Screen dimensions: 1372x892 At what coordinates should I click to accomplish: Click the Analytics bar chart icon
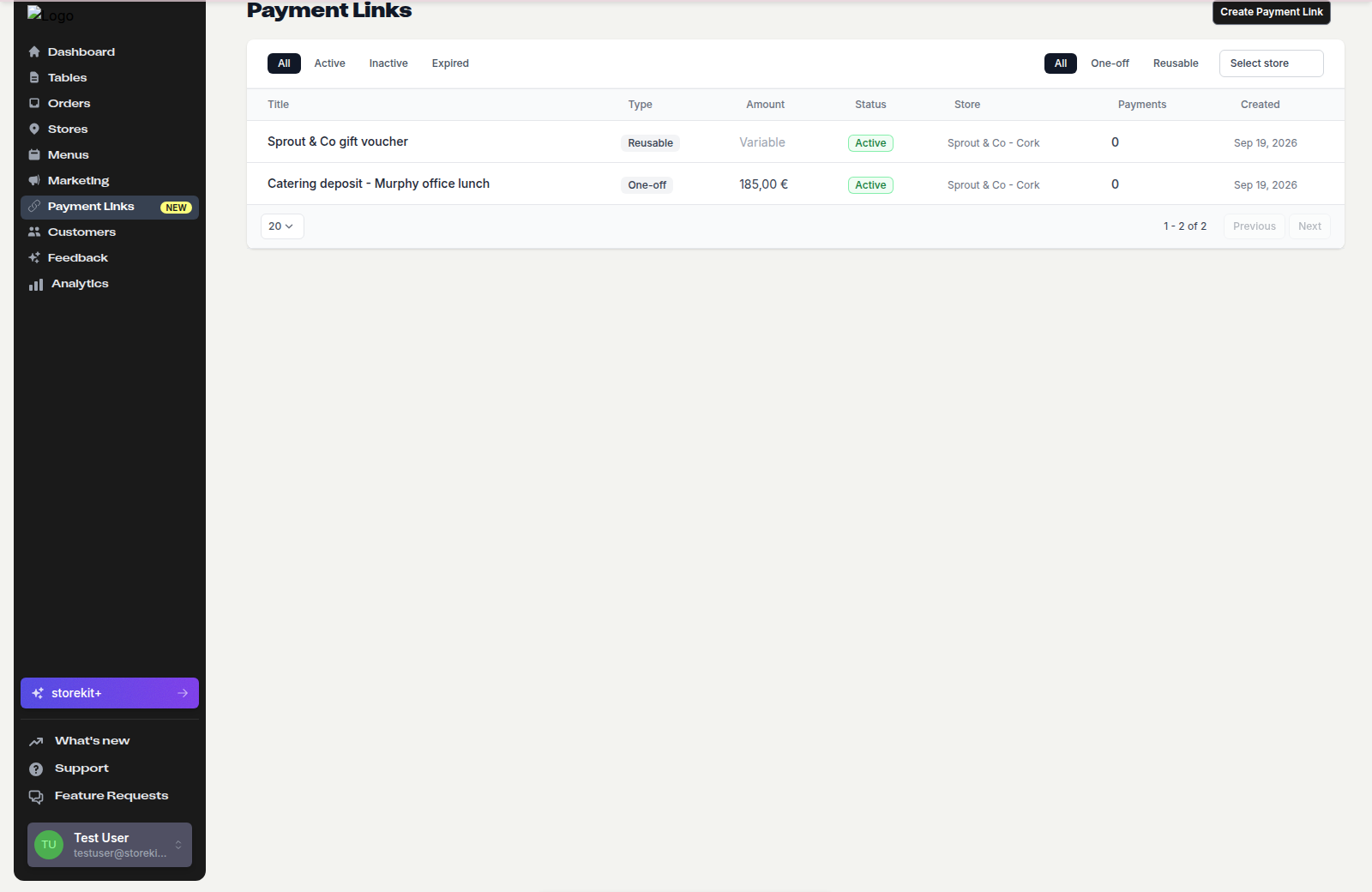(36, 285)
